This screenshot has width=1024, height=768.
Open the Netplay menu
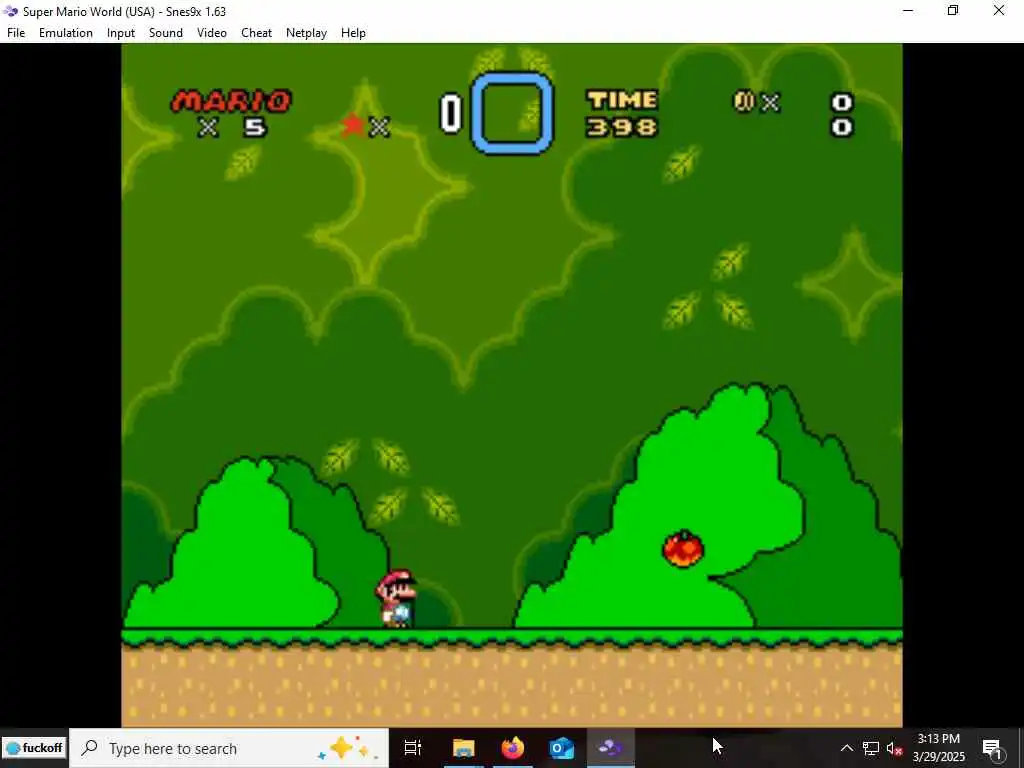[x=306, y=33]
